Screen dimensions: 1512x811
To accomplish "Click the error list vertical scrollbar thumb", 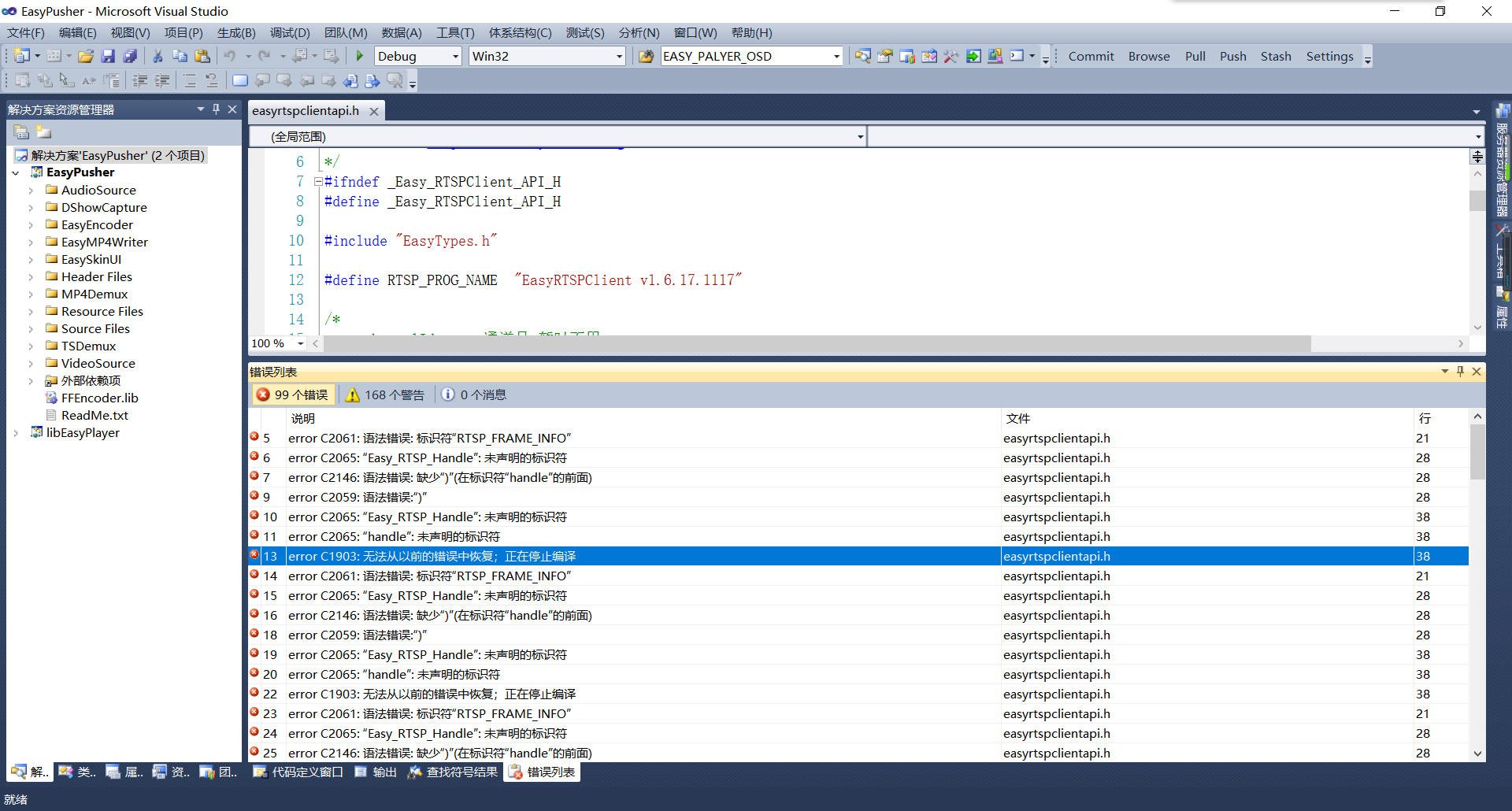I will [1477, 452].
